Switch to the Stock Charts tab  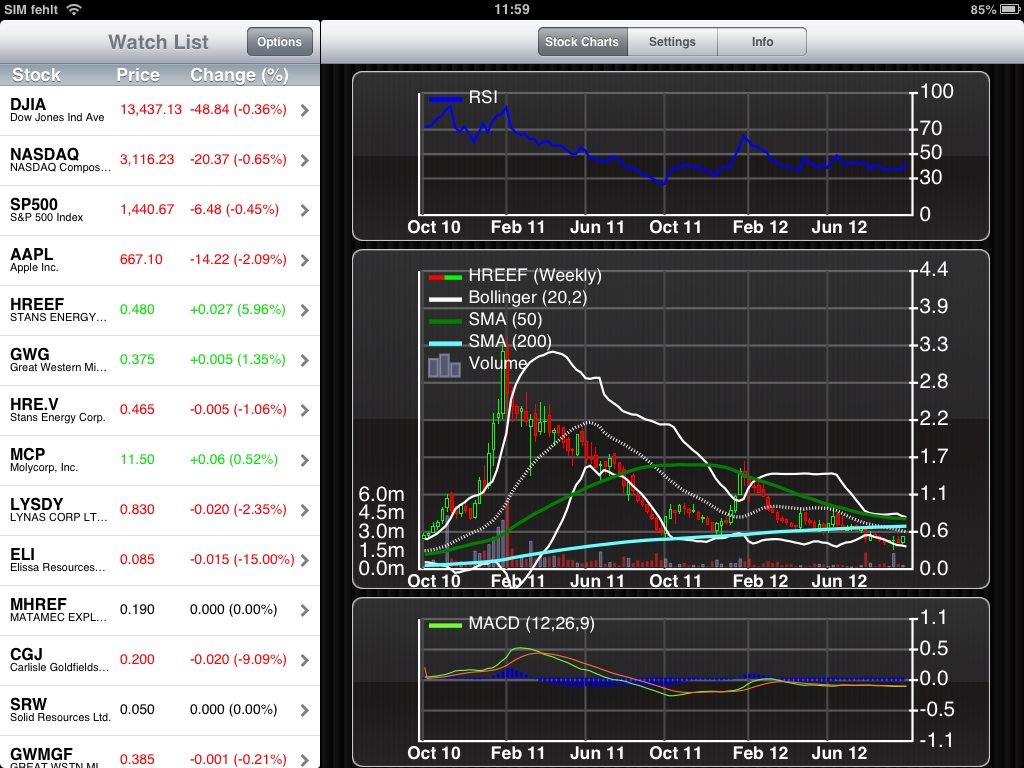(582, 42)
